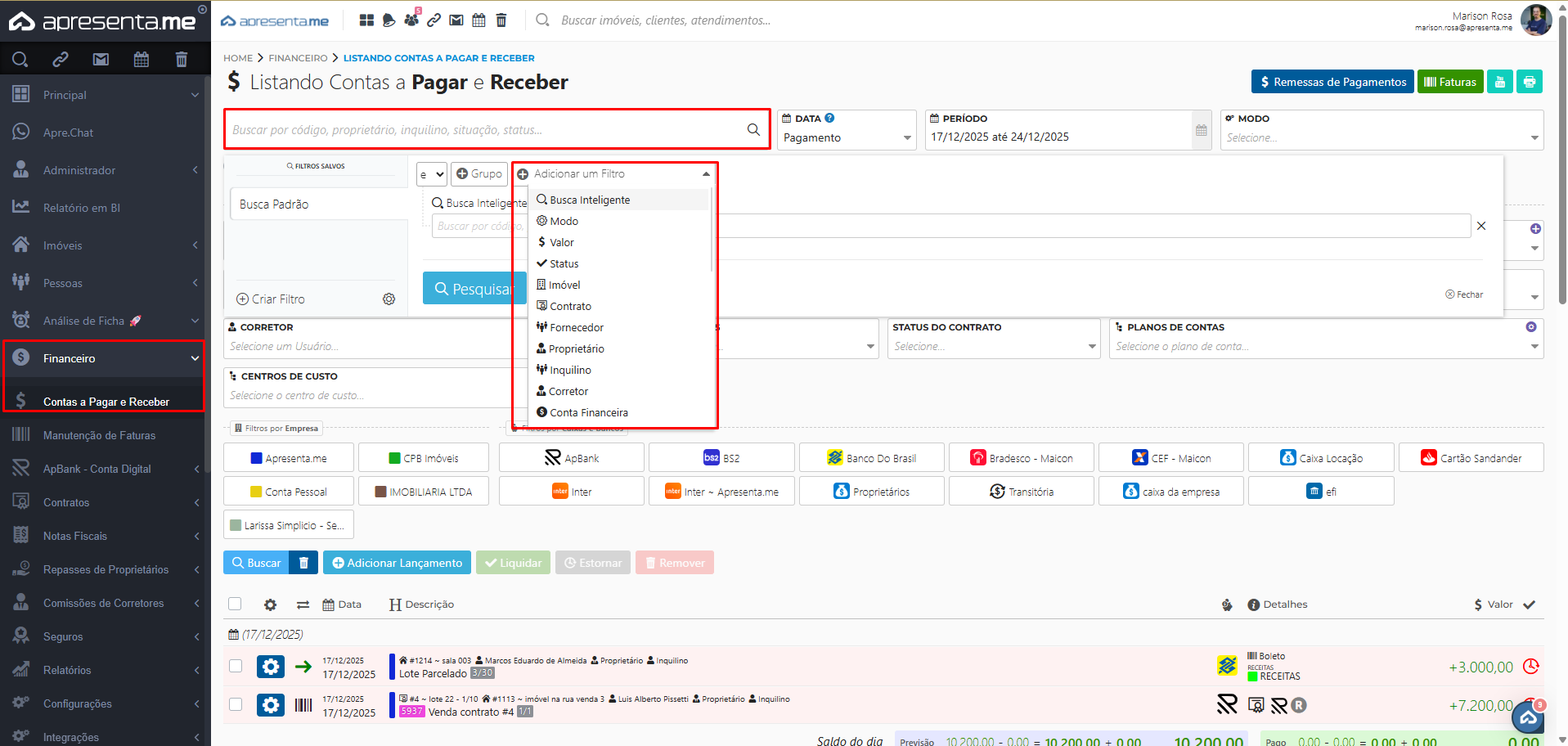Toggle the select-all checkbox in table header
The width and height of the screenshot is (1568, 746).
[235, 604]
